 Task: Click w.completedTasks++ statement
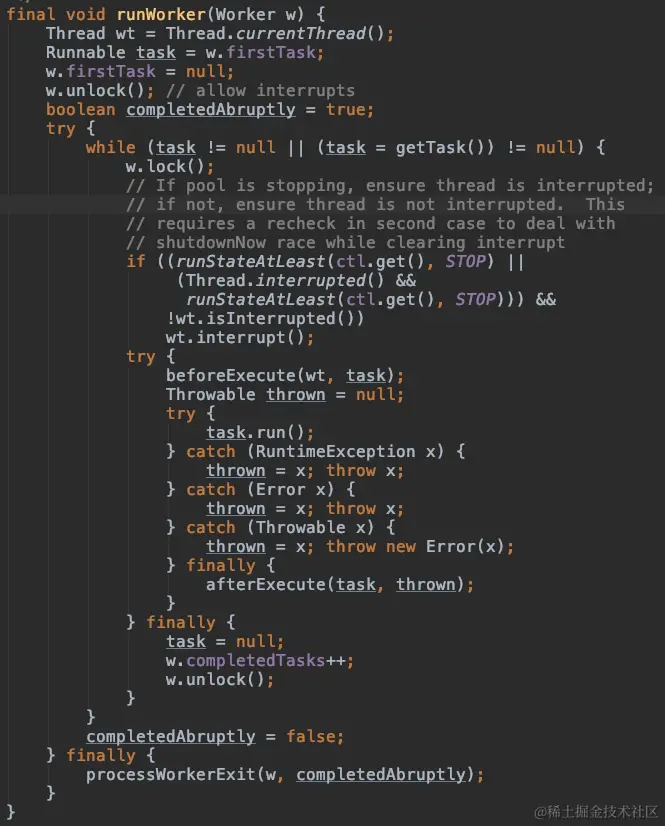[x=260, y=661]
